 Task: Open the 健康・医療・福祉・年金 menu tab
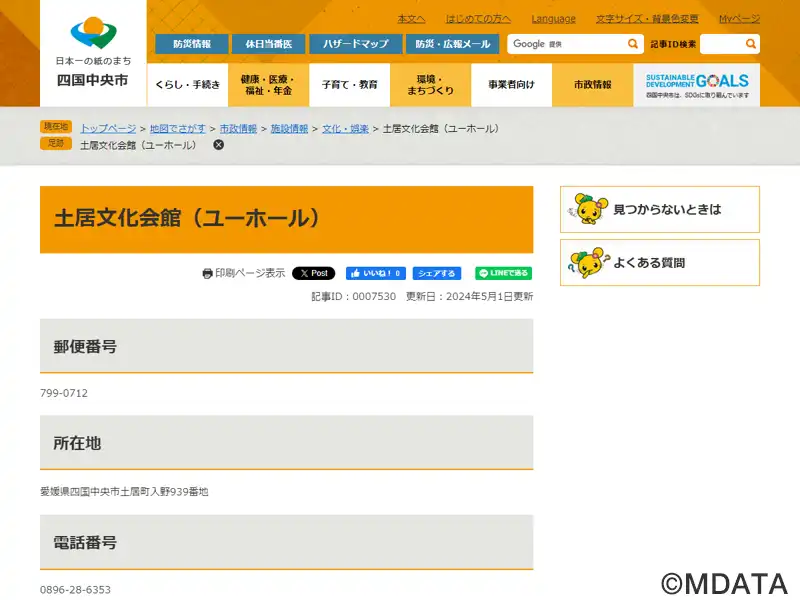[268, 85]
